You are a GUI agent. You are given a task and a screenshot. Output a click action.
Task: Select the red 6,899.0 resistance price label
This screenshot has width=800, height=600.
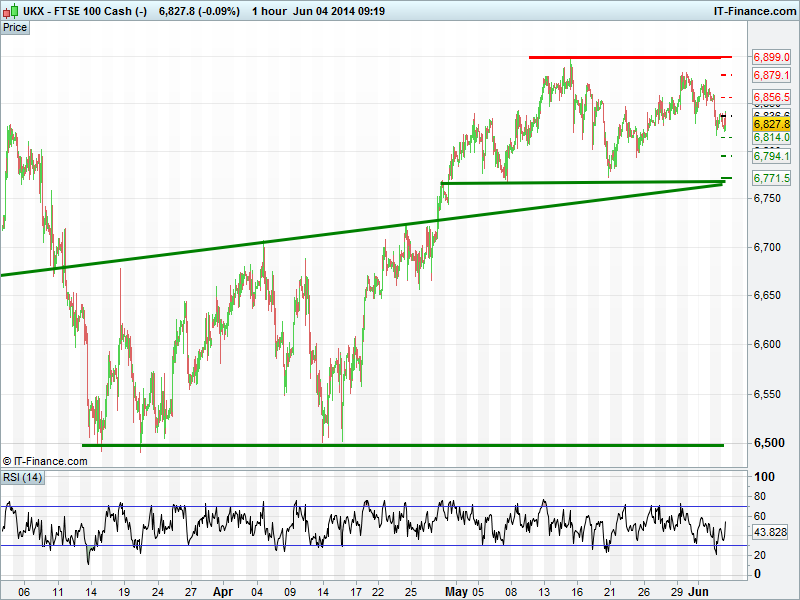click(771, 57)
